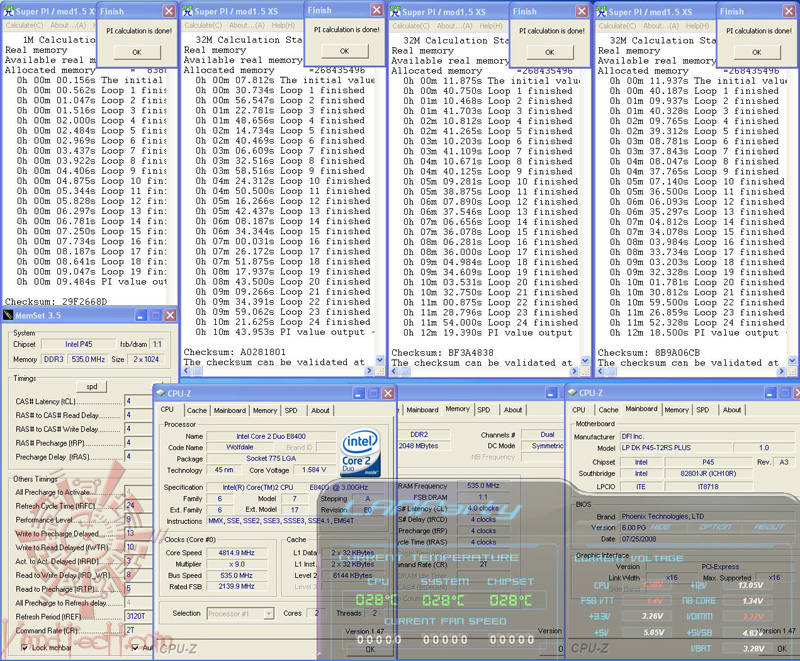The width and height of the screenshot is (800, 661).
Task: Click OK in the Finish dialog of the 12m 19.390s window
Action: 549,52
